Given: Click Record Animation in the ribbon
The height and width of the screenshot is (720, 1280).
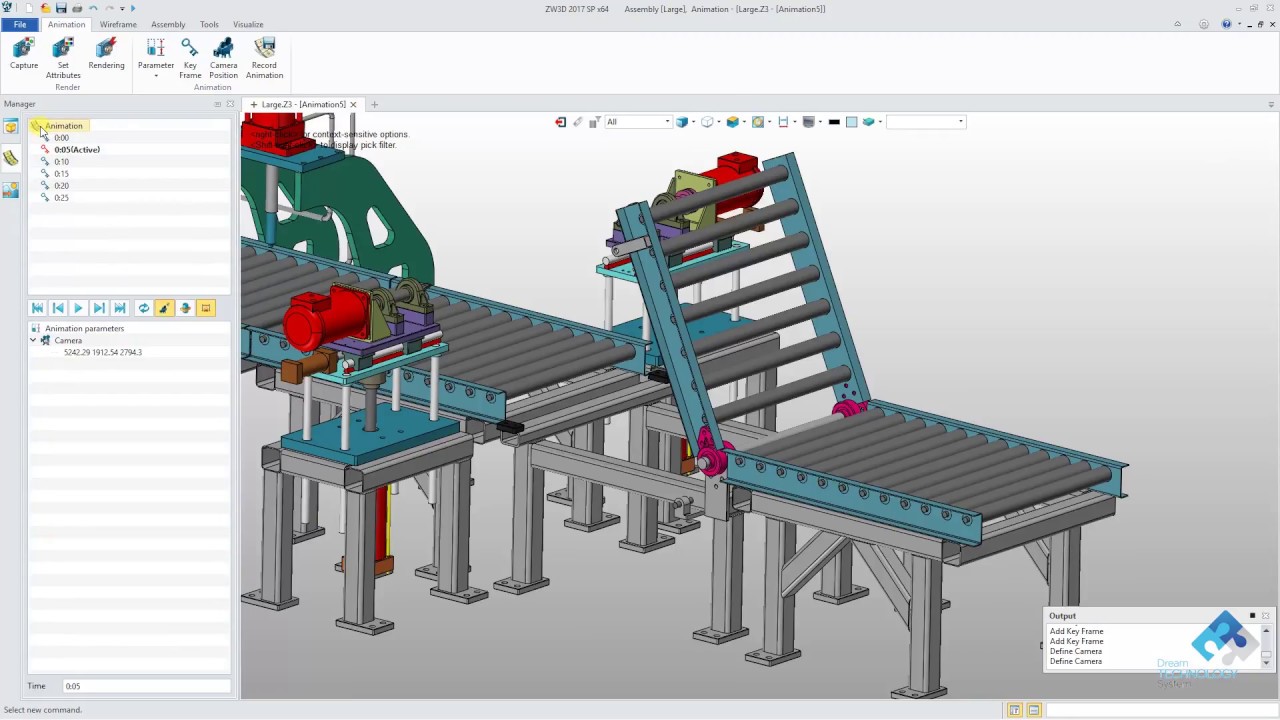Looking at the screenshot, I should coord(264,58).
